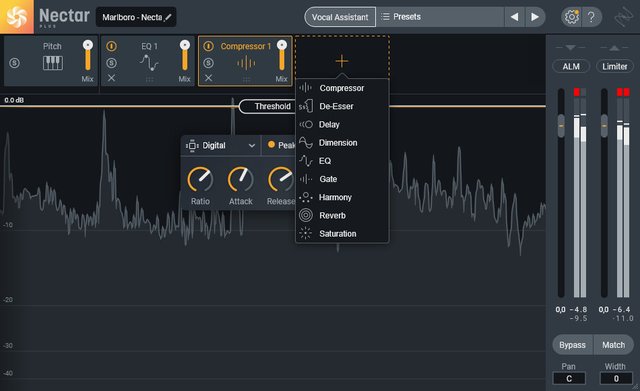This screenshot has width=640, height=391.
Task: Click the Ratio knob
Action: pyautogui.click(x=200, y=180)
